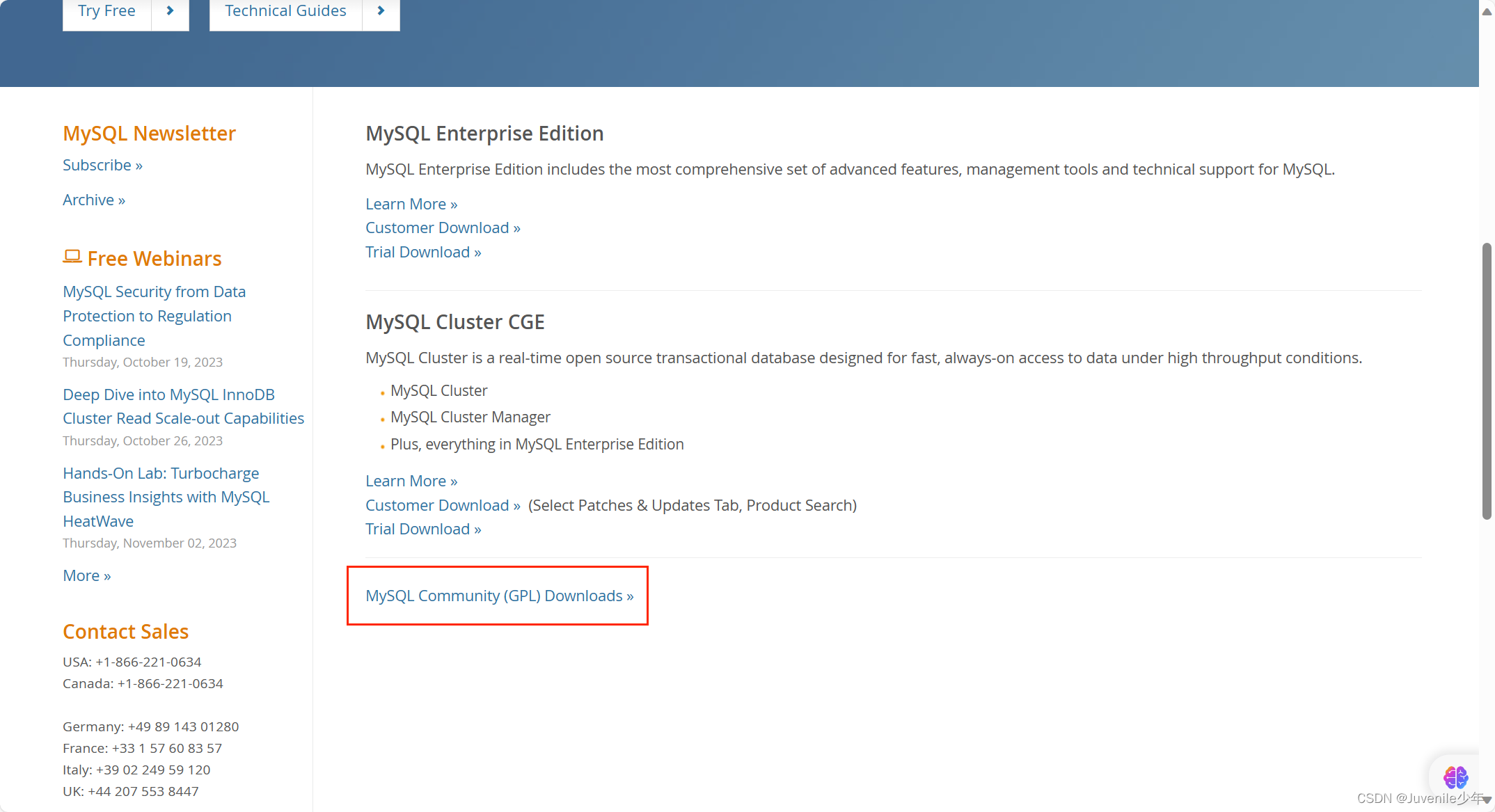Open the Free Webinars heading
The width and height of the screenshot is (1495, 812).
click(154, 258)
